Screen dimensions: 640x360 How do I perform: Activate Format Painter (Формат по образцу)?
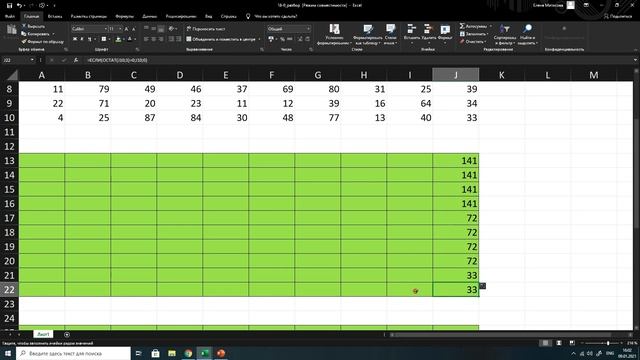click(x=42, y=41)
